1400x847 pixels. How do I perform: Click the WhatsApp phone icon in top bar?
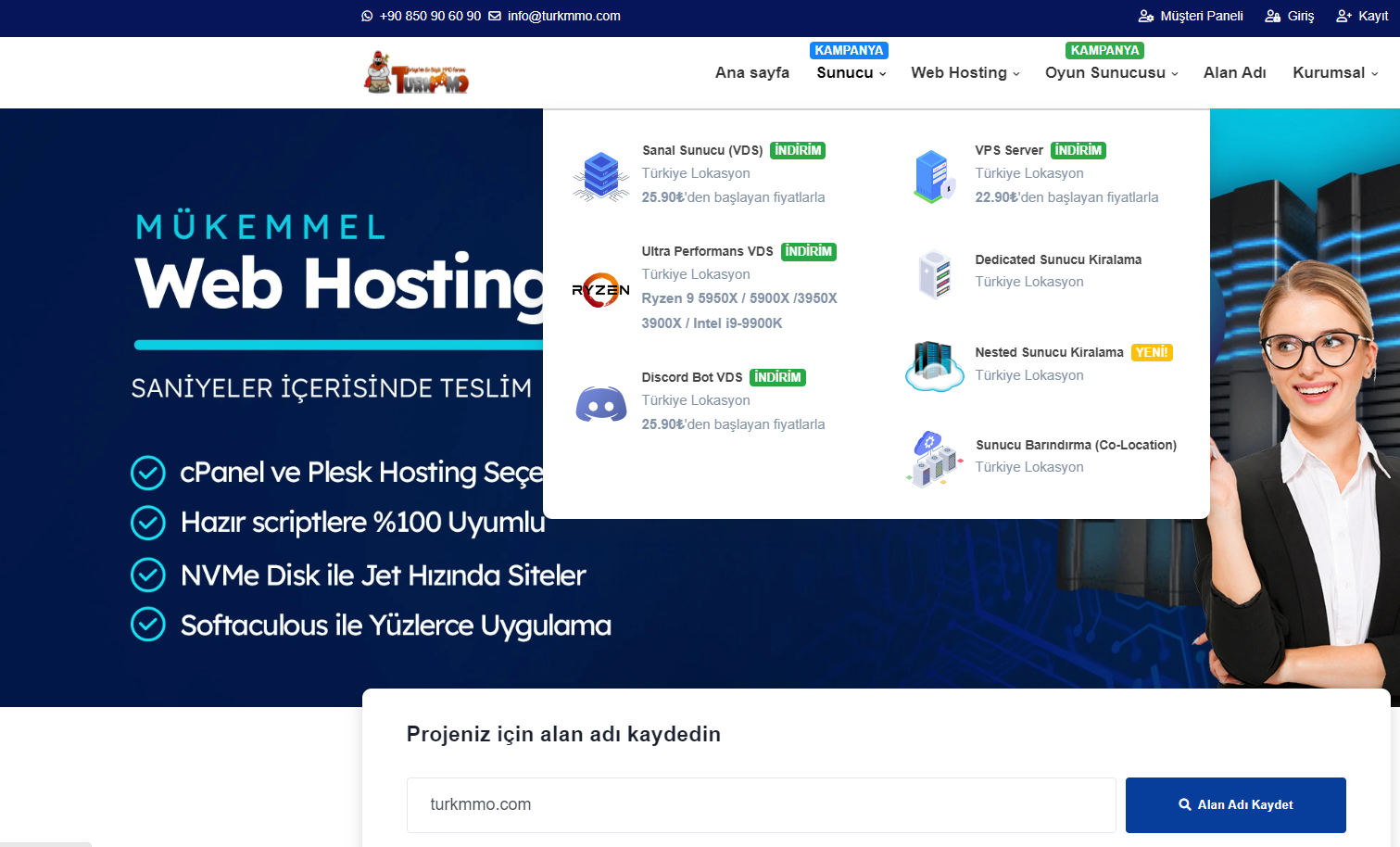click(367, 16)
